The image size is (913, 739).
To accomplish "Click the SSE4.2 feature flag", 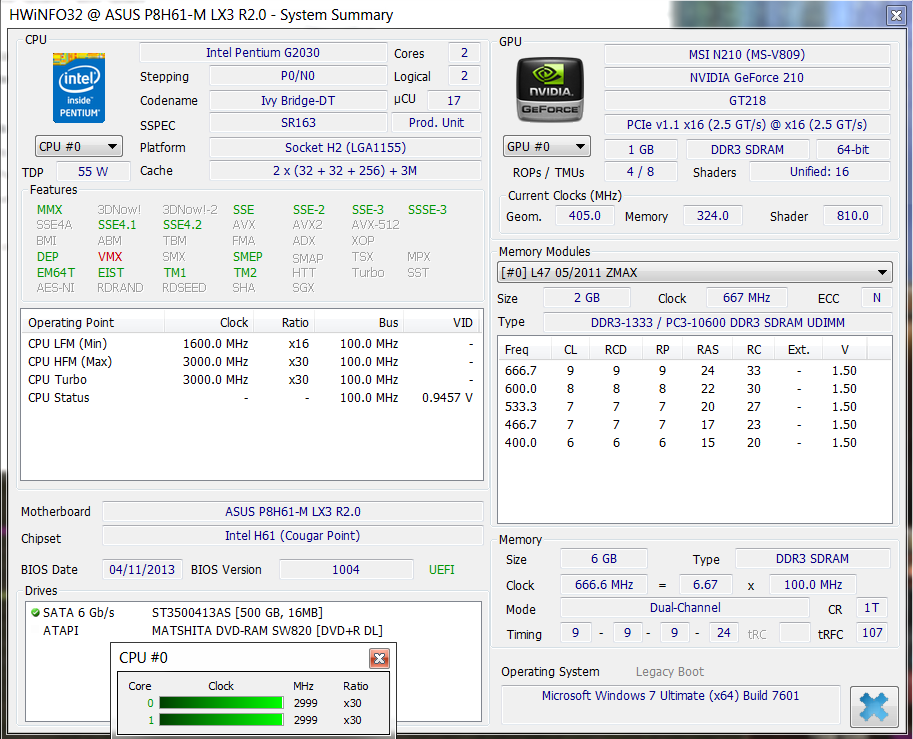I will click(x=182, y=225).
